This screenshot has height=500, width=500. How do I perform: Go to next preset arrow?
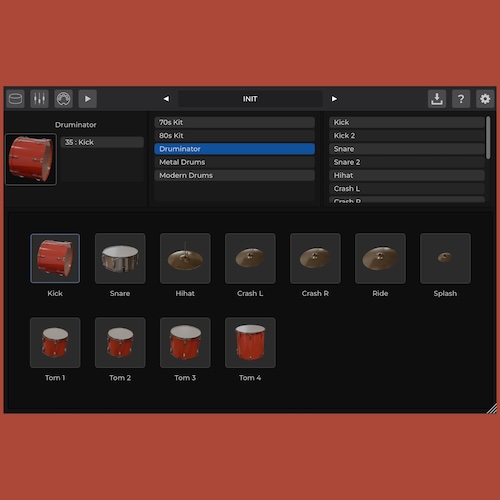pos(334,99)
